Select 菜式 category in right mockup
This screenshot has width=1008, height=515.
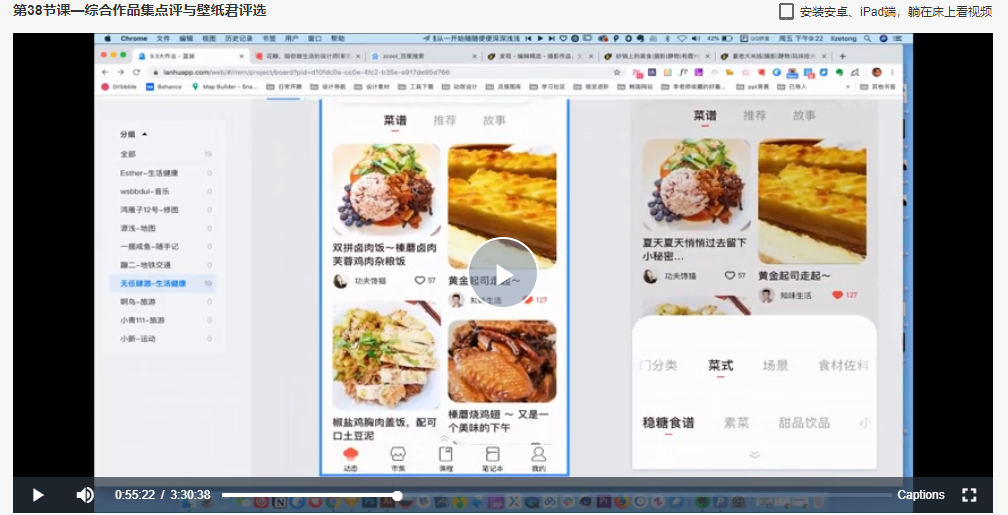(721, 365)
